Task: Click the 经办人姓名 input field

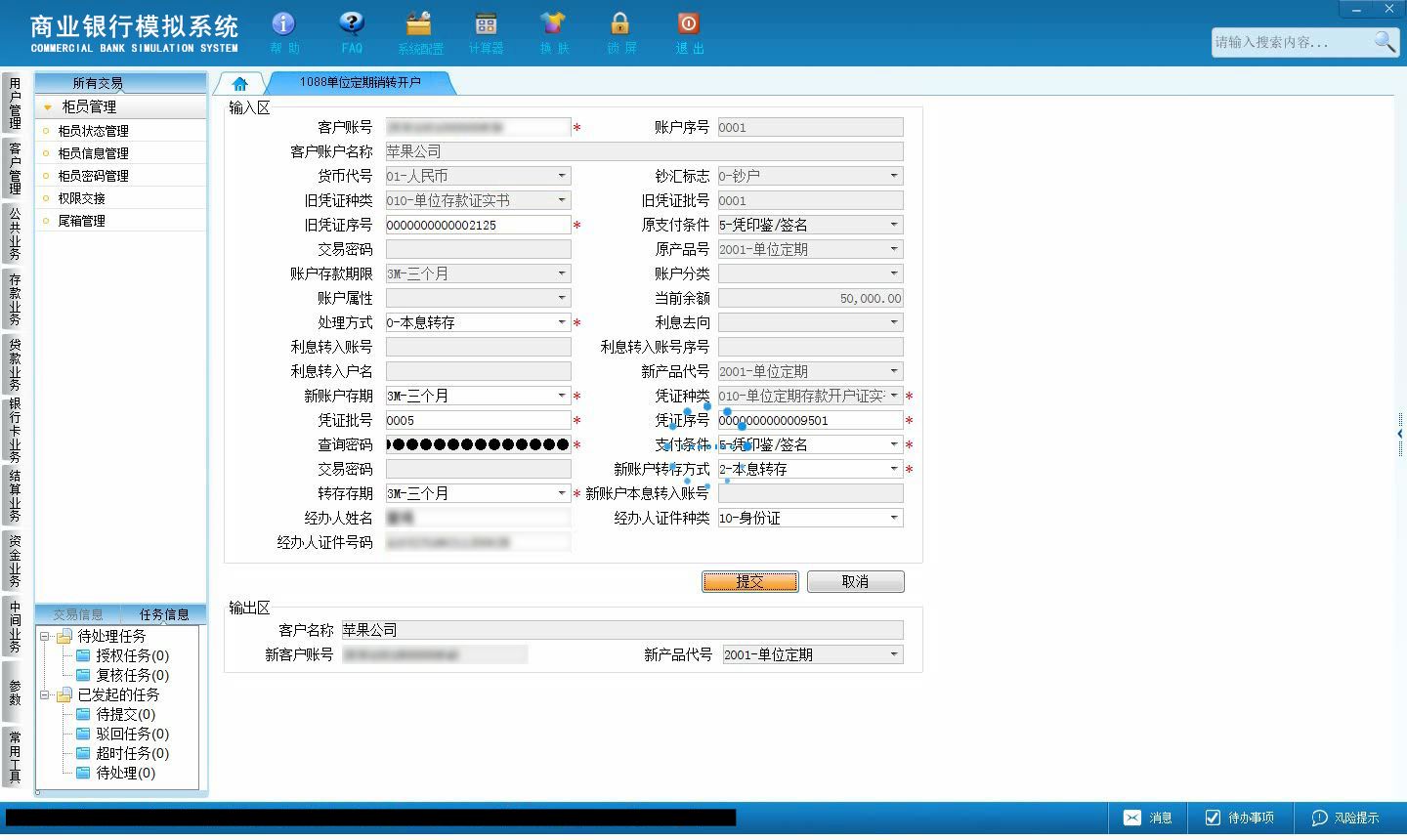Action: [478, 518]
